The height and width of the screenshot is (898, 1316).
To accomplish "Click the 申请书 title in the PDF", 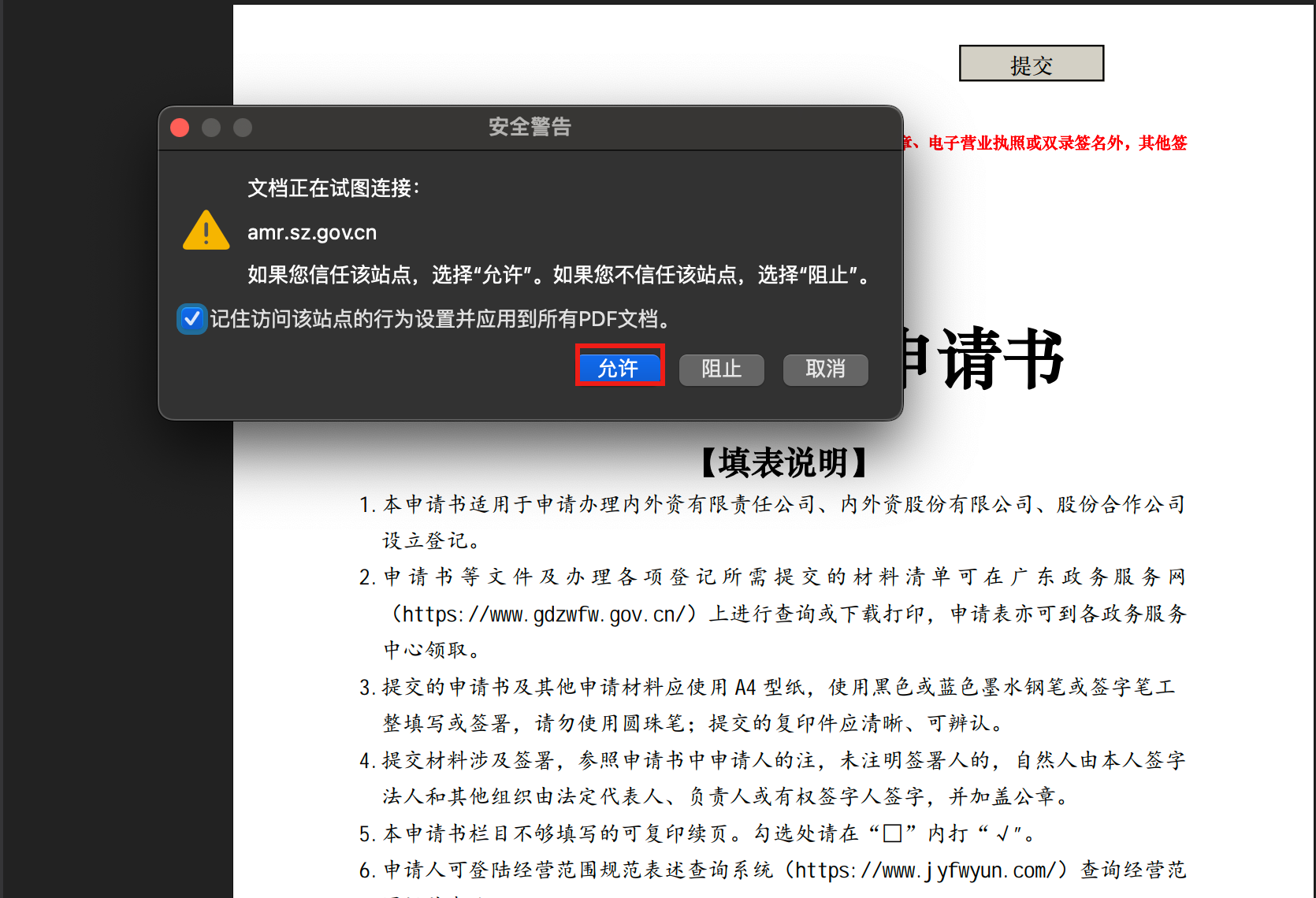I will pos(983,358).
